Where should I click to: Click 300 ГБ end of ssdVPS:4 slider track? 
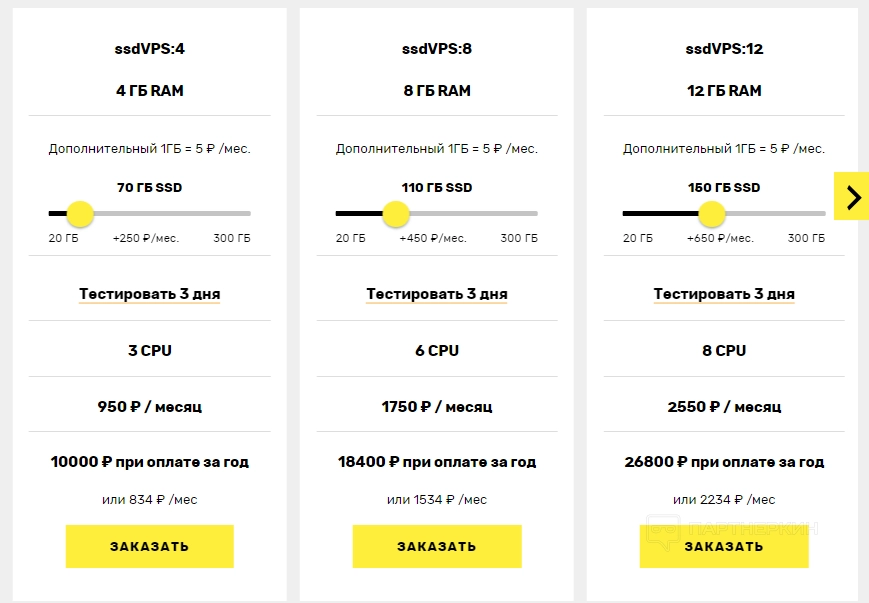247,213
